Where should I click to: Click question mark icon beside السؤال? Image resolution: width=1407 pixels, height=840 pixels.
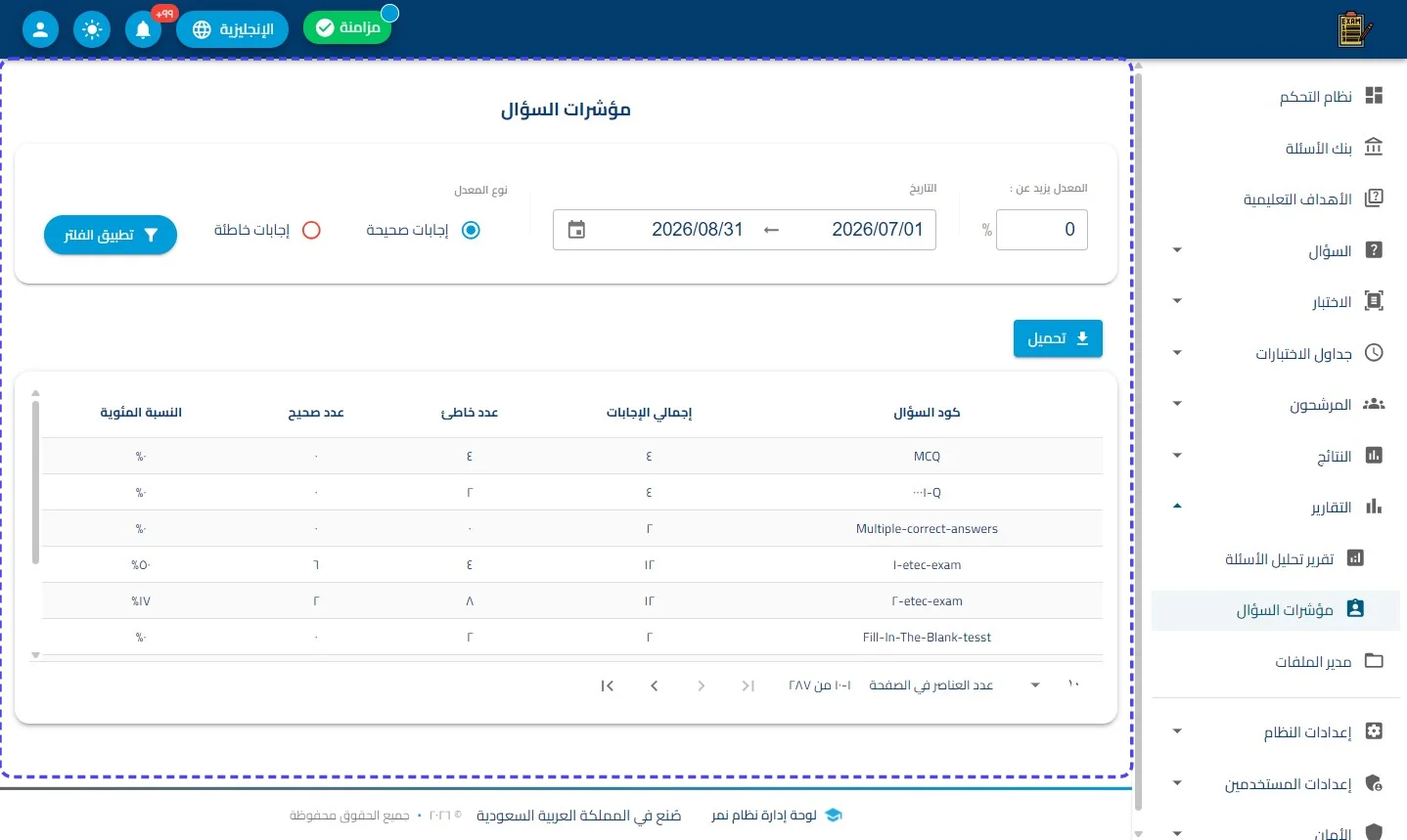click(1374, 250)
